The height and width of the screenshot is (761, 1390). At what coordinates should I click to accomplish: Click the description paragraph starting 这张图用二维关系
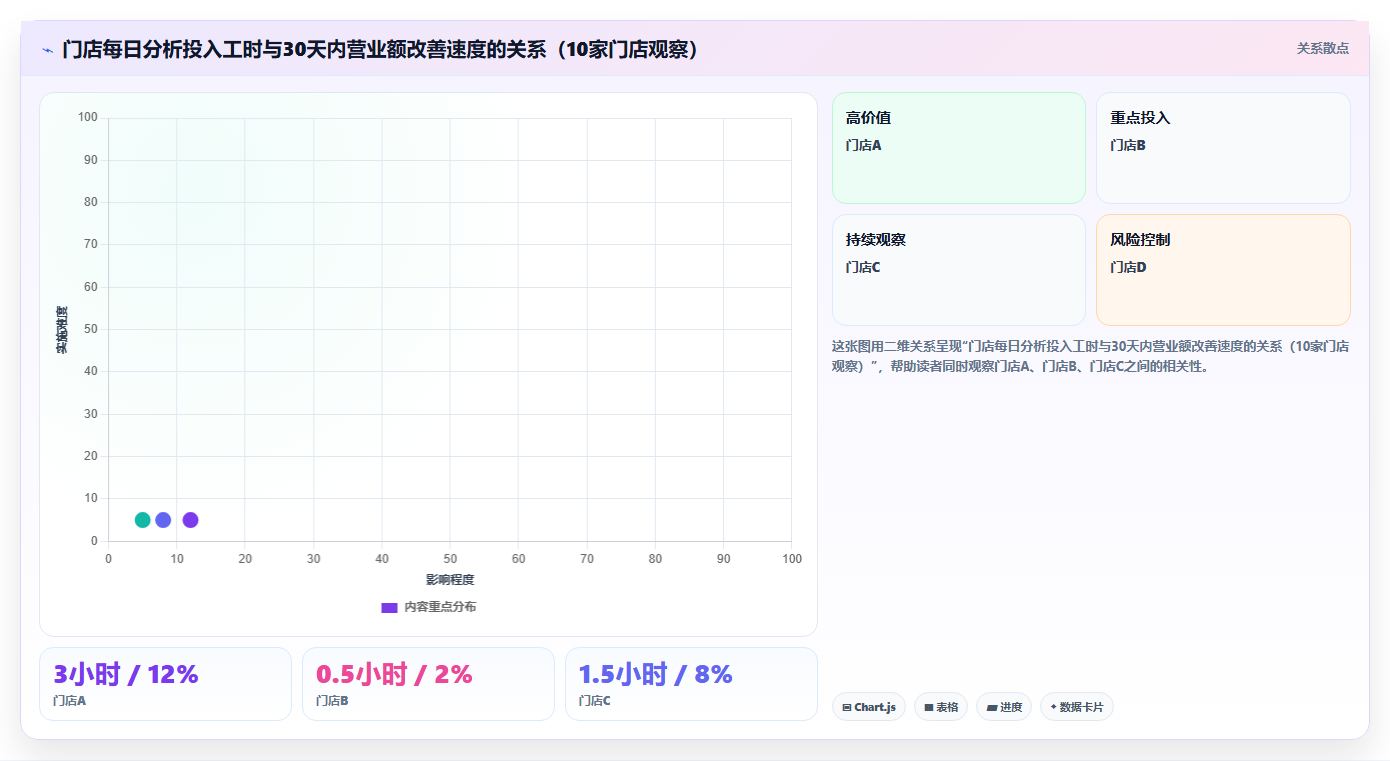1090,356
